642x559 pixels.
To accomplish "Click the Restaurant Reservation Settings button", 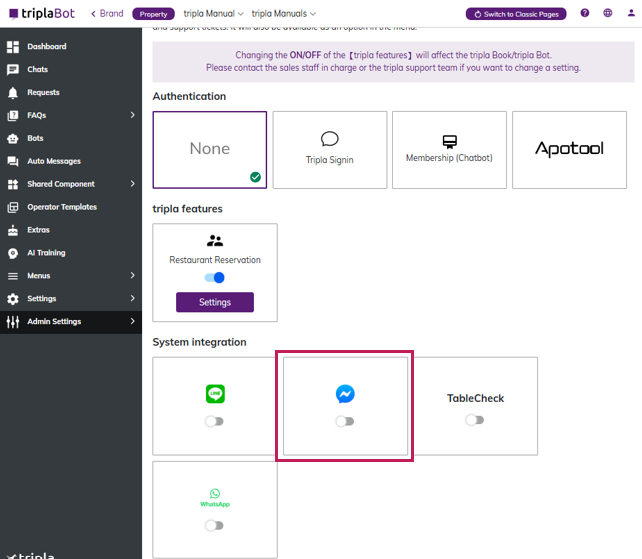I will [215, 302].
